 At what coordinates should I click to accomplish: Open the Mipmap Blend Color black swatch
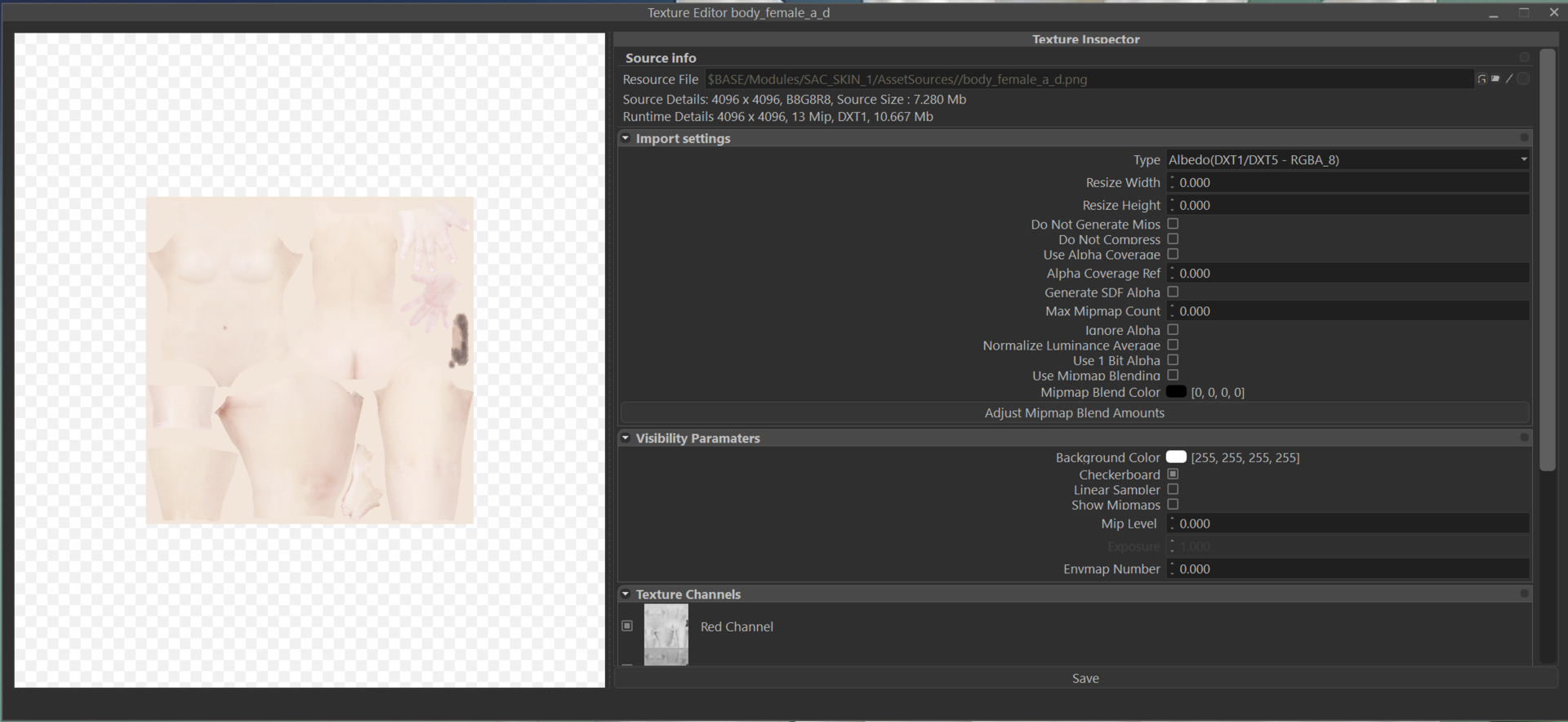point(1176,392)
